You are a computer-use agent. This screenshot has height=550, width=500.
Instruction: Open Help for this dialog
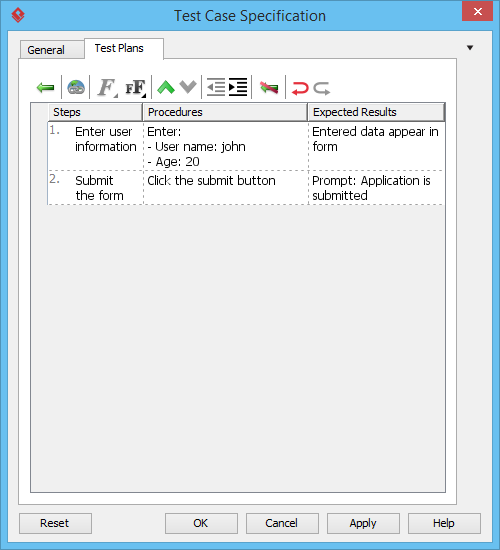(x=444, y=523)
